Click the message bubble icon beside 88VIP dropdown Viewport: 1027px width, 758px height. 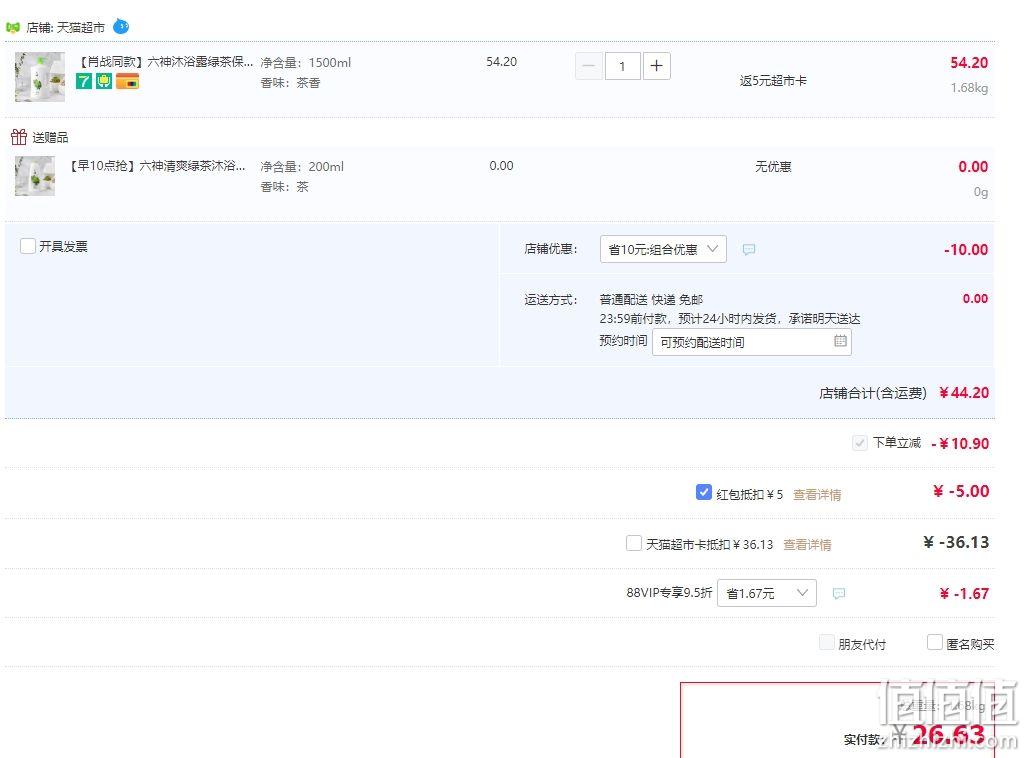838,593
